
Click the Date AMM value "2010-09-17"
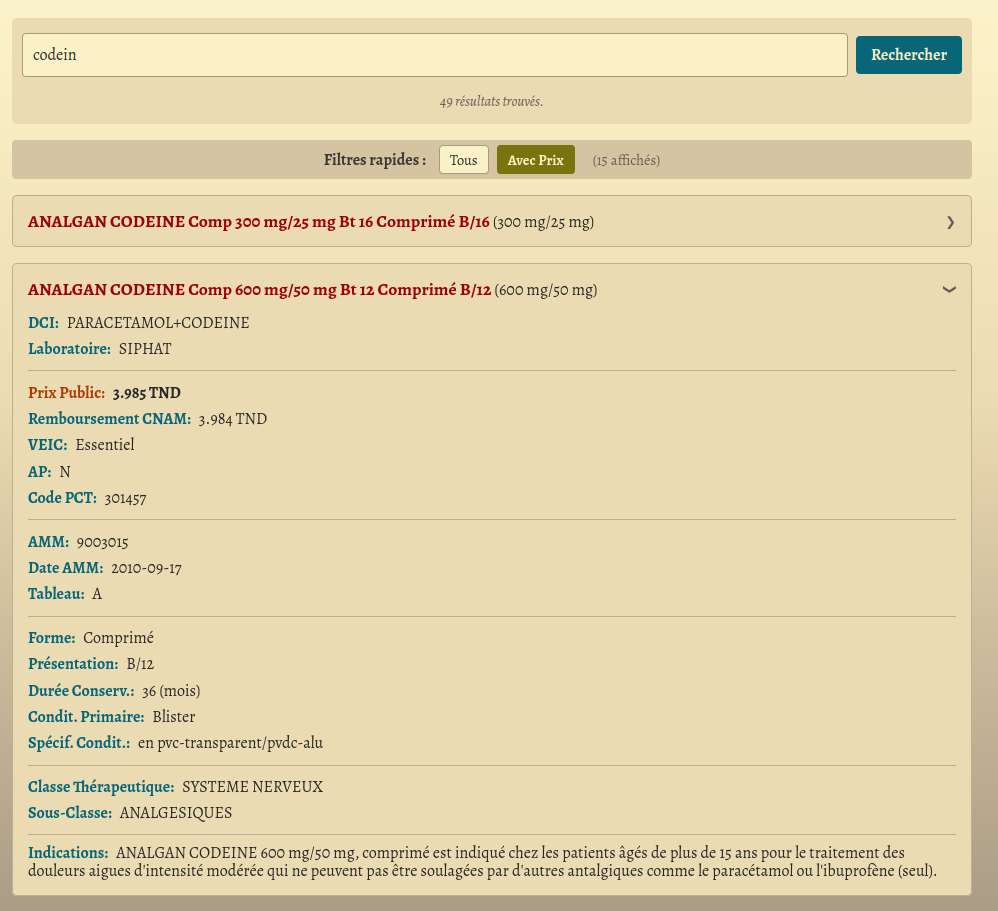pos(146,568)
